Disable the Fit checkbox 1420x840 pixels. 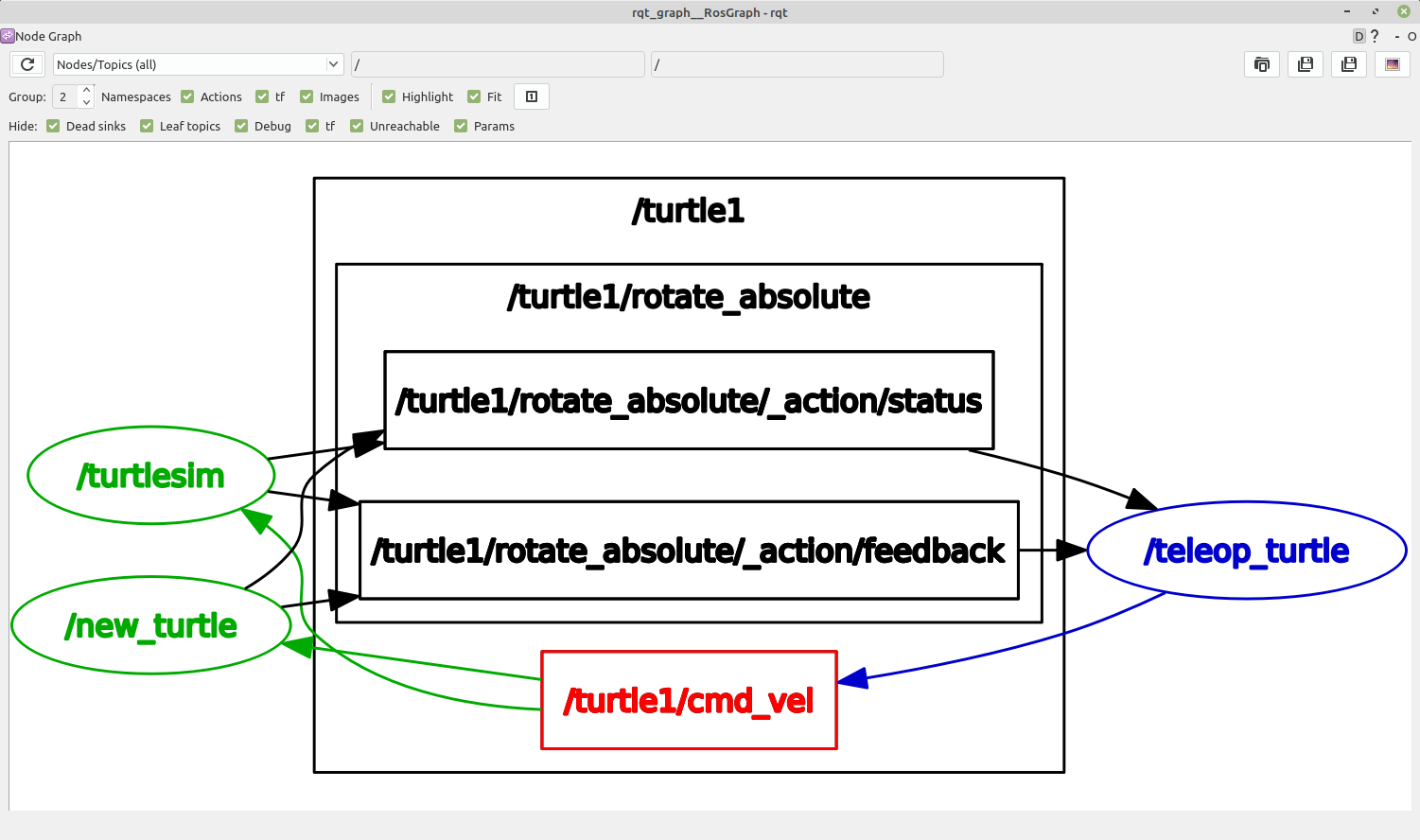click(x=474, y=96)
